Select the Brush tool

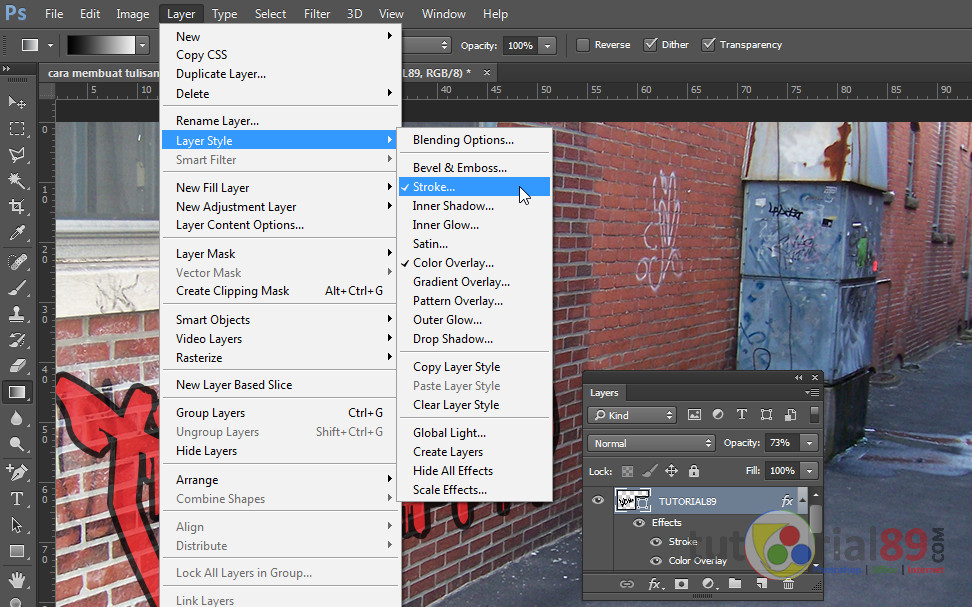17,288
